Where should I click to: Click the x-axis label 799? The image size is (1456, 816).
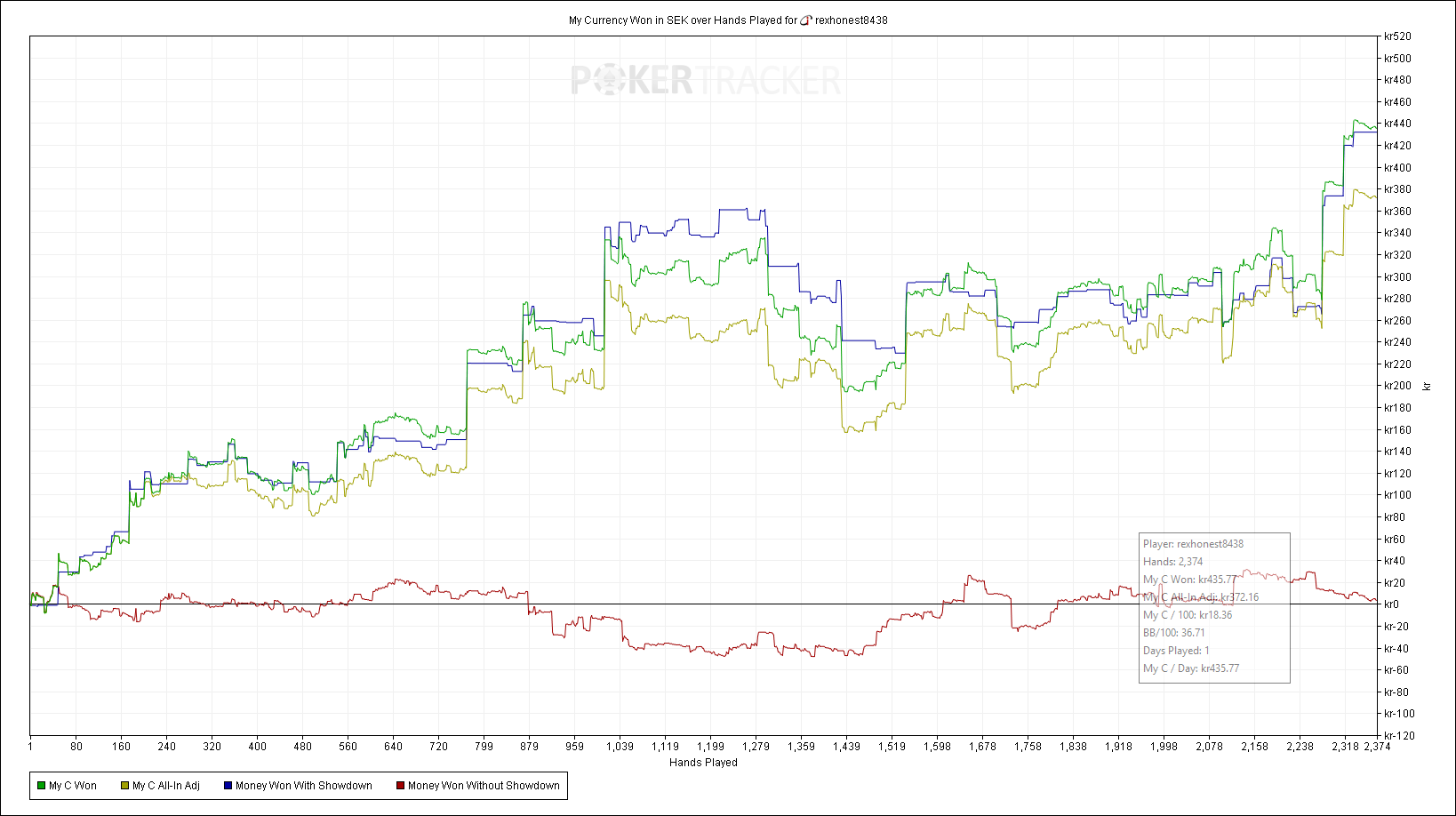[x=484, y=747]
